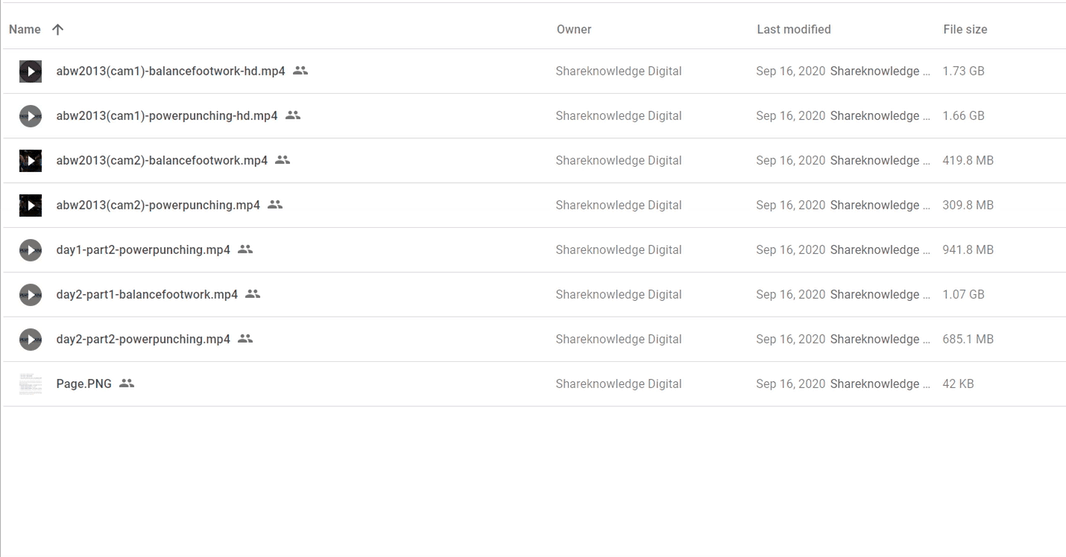Screen dimensions: 1066x557
Task: Click the shared people icon beside Page.PNG
Action: (126, 383)
